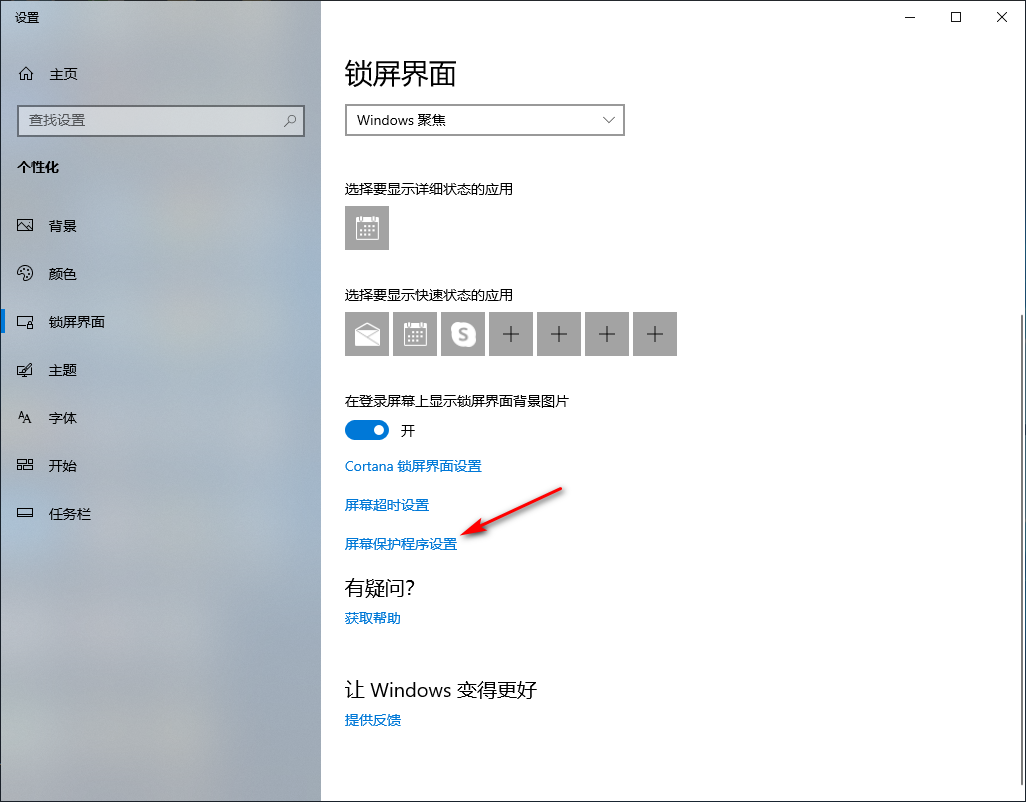The width and height of the screenshot is (1026, 802).
Task: Open Cortana 锁屏界面设置 link
Action: point(412,466)
